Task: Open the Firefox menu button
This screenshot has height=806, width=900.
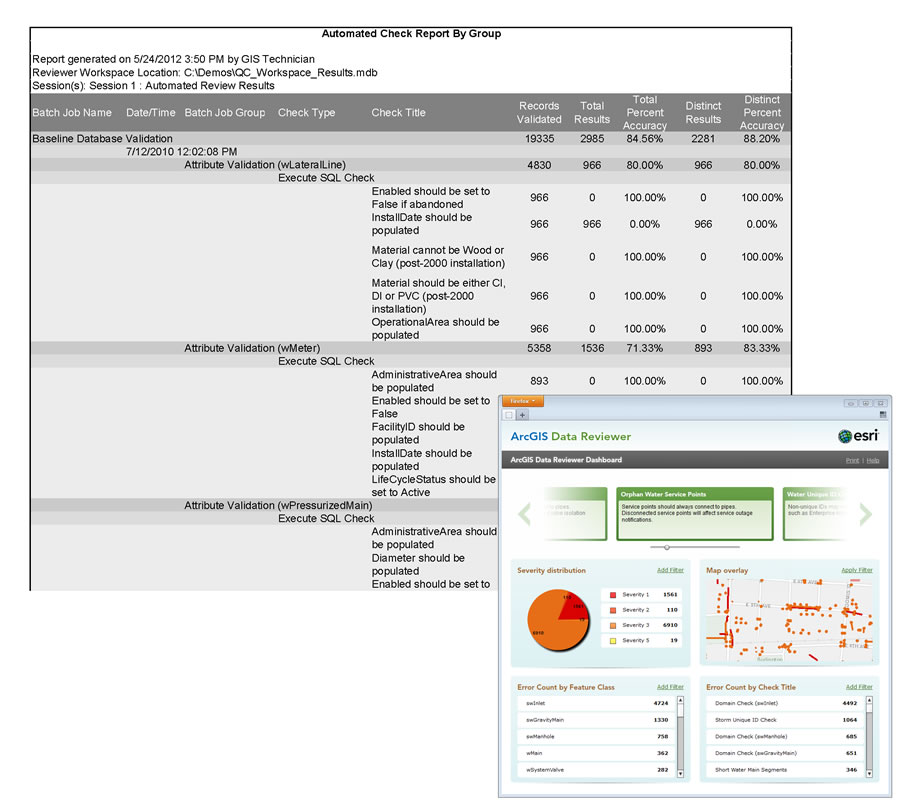Action: [x=522, y=401]
